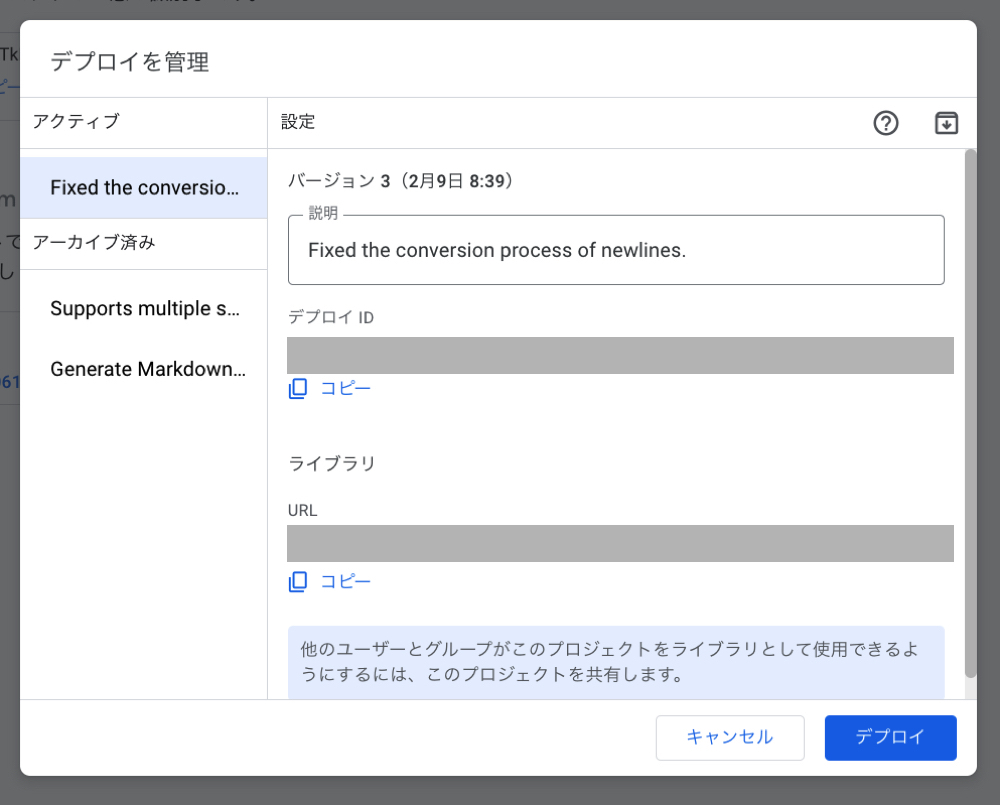This screenshot has width=1000, height=805.
Task: Copy the deployment ID via the コピー link
Action: pyautogui.click(x=346, y=388)
